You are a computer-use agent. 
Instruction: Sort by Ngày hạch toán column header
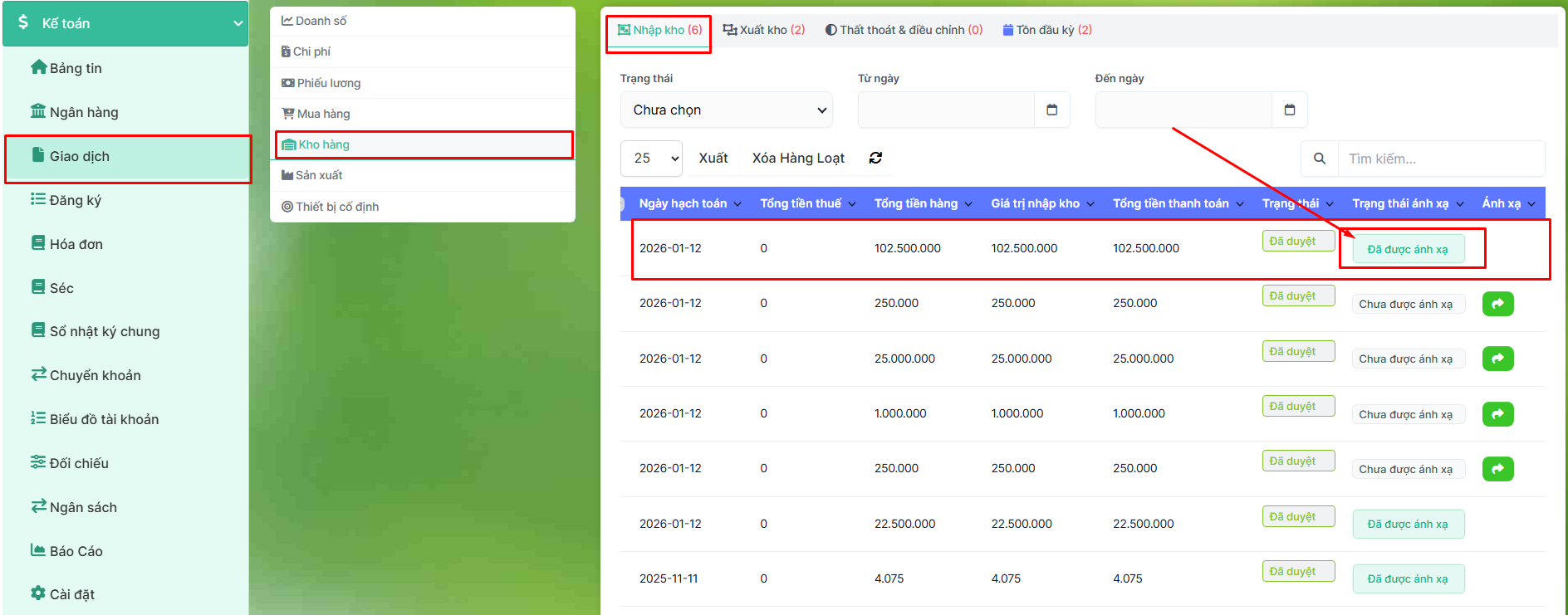[689, 203]
